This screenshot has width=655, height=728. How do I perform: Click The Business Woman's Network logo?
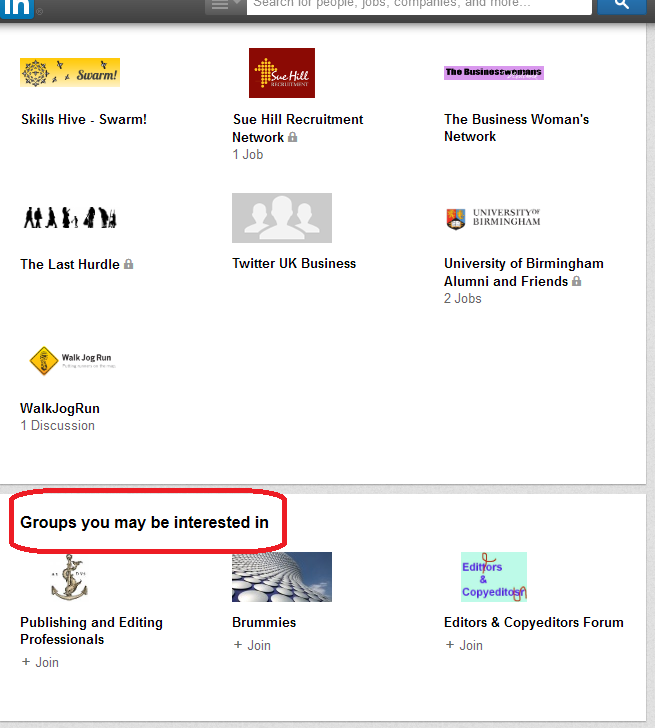tap(494, 72)
